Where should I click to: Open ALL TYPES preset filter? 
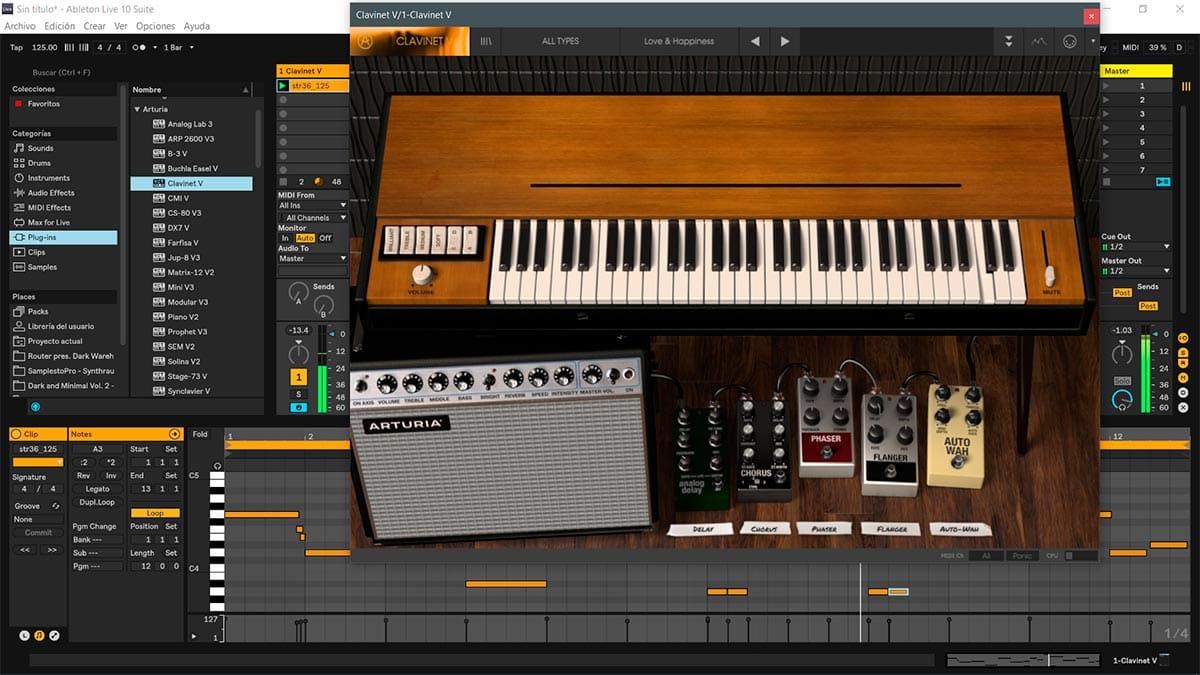(x=560, y=41)
